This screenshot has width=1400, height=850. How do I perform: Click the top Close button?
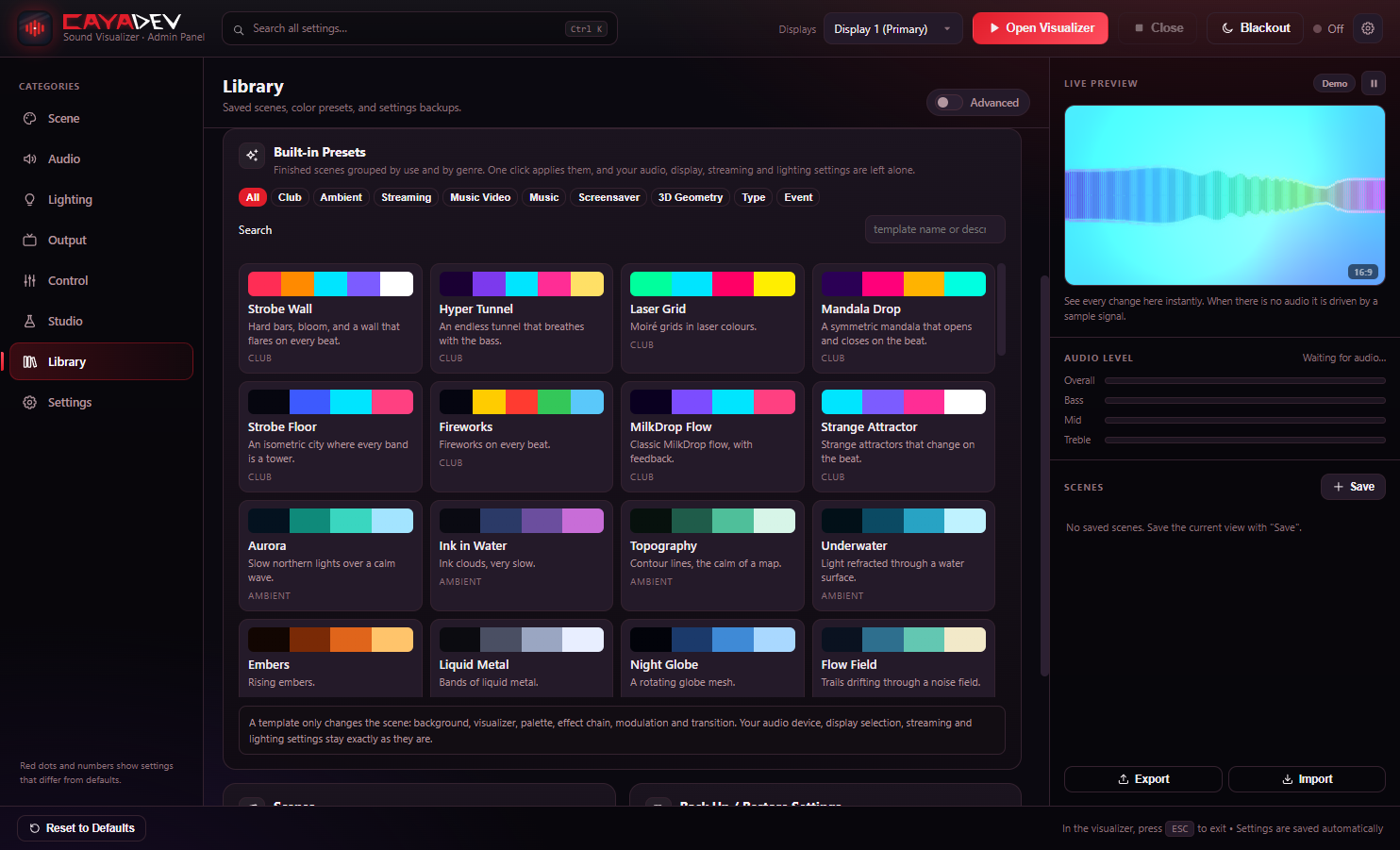coord(1158,28)
